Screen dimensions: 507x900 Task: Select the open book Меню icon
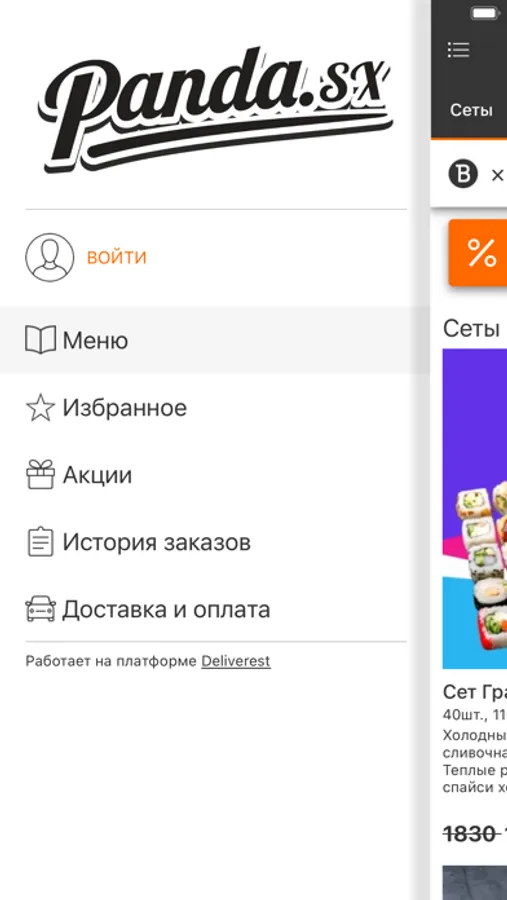click(40, 340)
